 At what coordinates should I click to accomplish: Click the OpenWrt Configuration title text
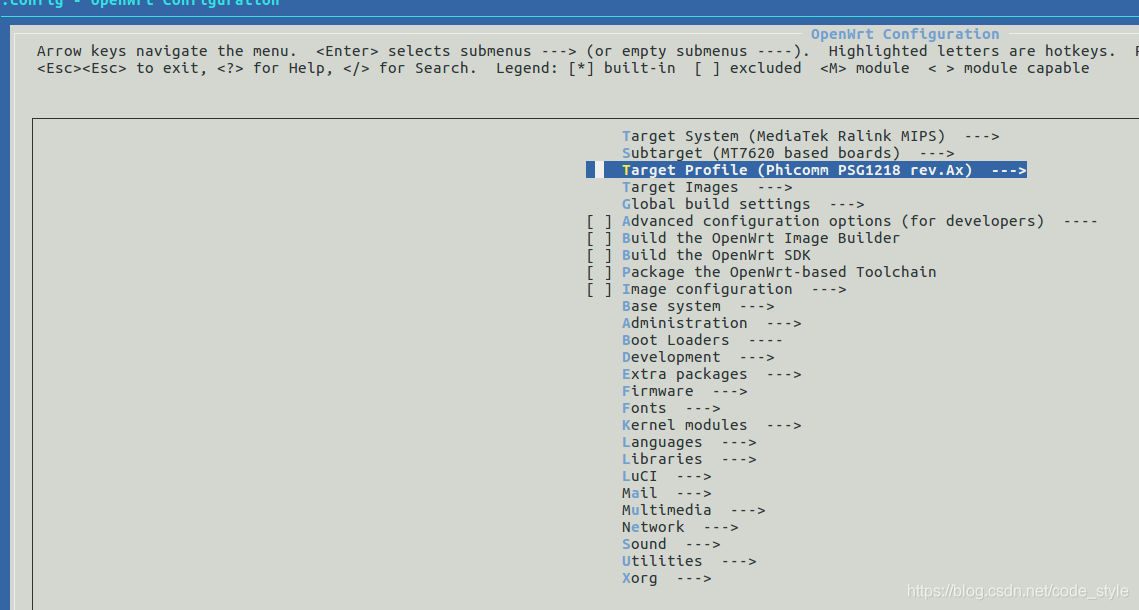[904, 34]
